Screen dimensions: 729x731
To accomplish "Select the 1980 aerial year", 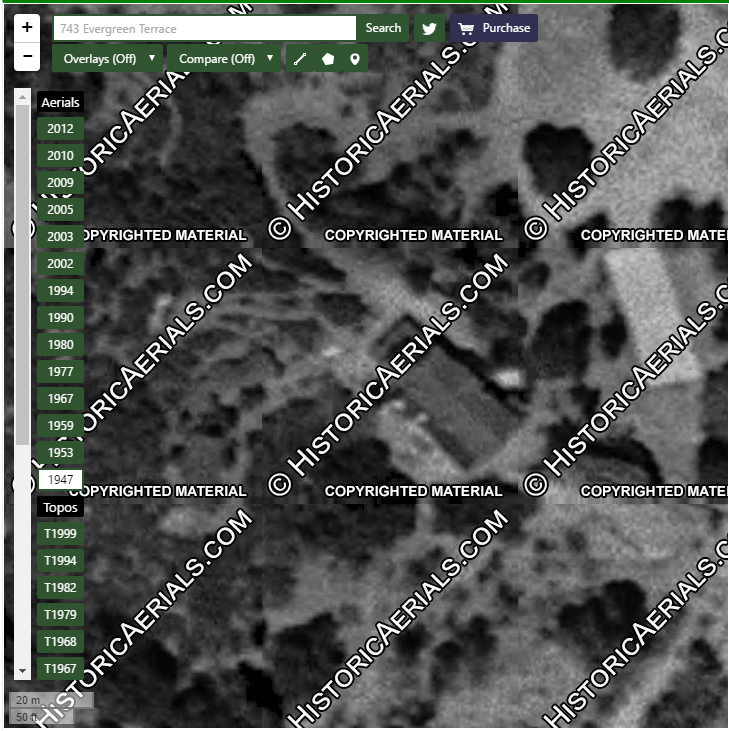I will pos(60,345).
